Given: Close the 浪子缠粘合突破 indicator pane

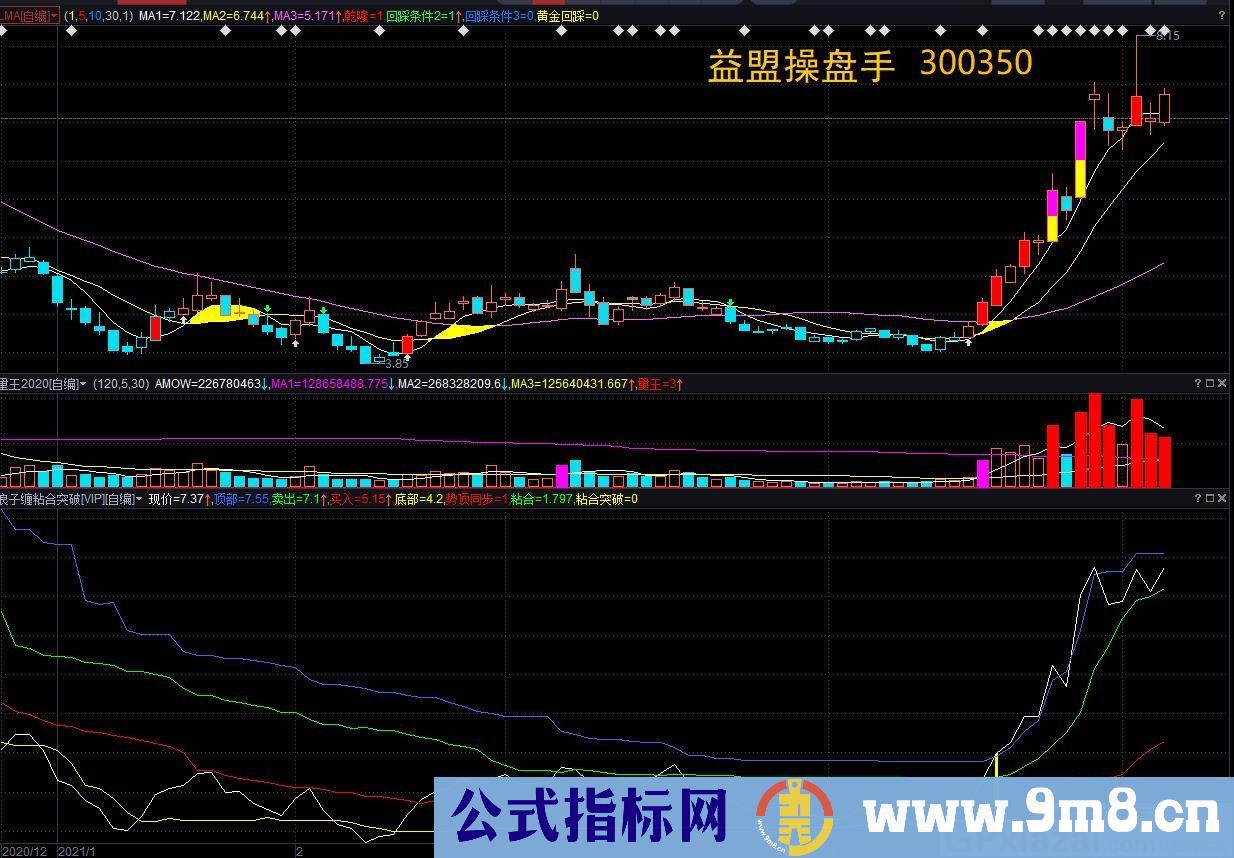Looking at the screenshot, I should (x=1222, y=497).
